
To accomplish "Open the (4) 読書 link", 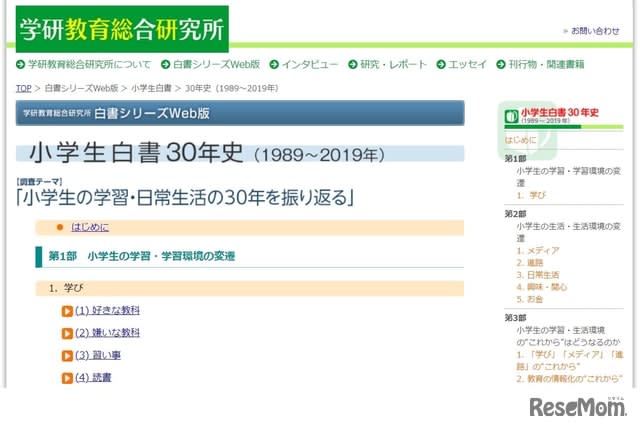I will [x=93, y=378].
